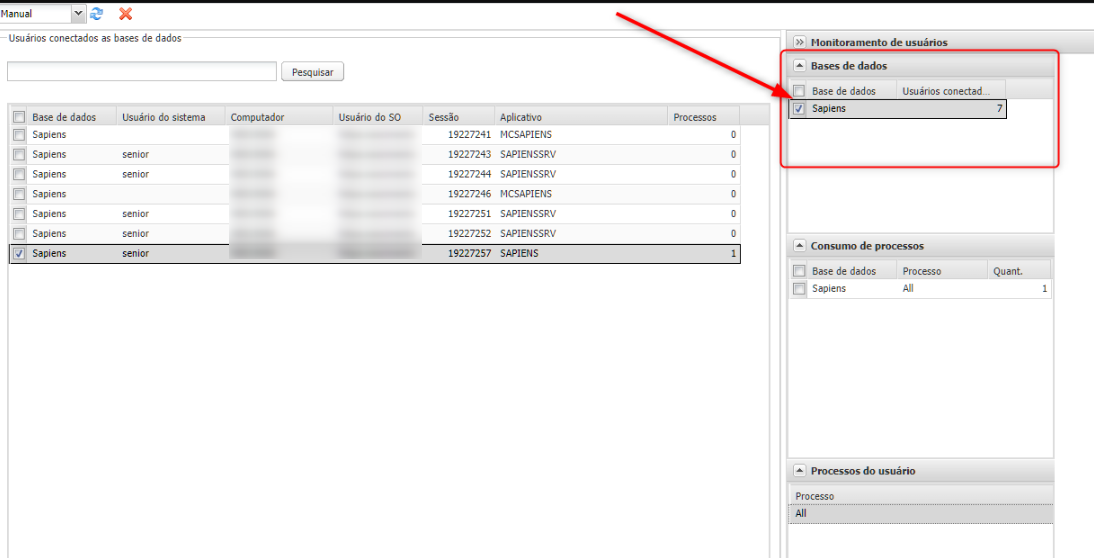The width and height of the screenshot is (1094, 558).
Task: Click session number 19227257
Action: point(470,254)
